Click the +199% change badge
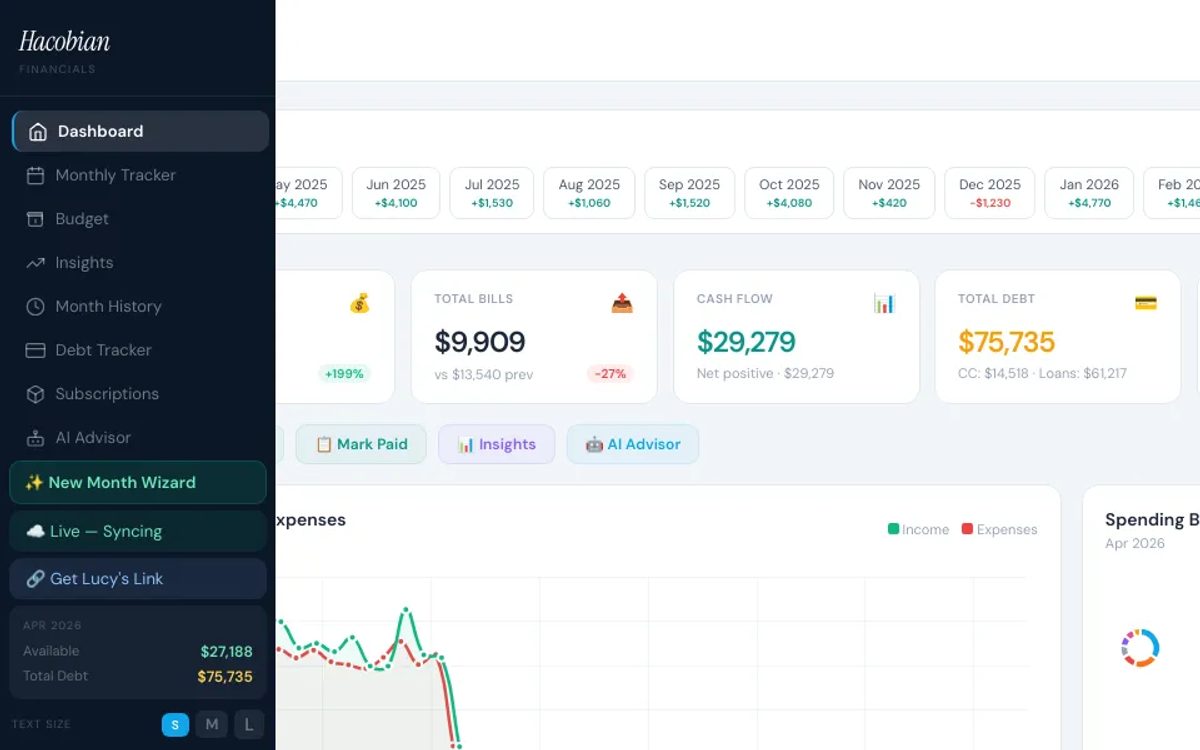 pyautogui.click(x=345, y=374)
